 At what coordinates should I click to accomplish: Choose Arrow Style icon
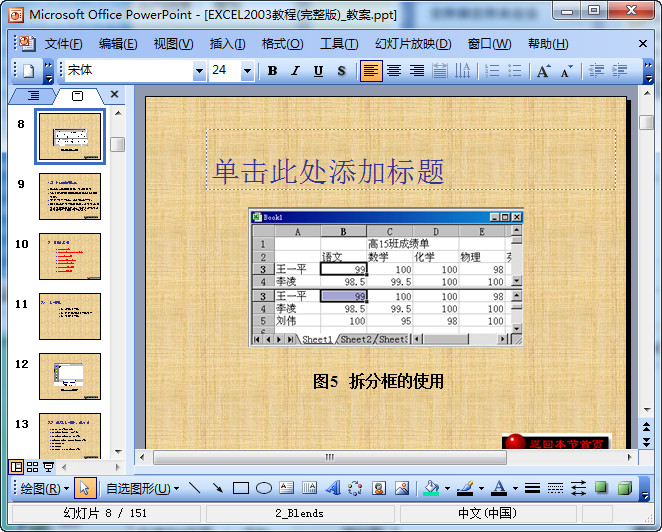pyautogui.click(x=578, y=489)
